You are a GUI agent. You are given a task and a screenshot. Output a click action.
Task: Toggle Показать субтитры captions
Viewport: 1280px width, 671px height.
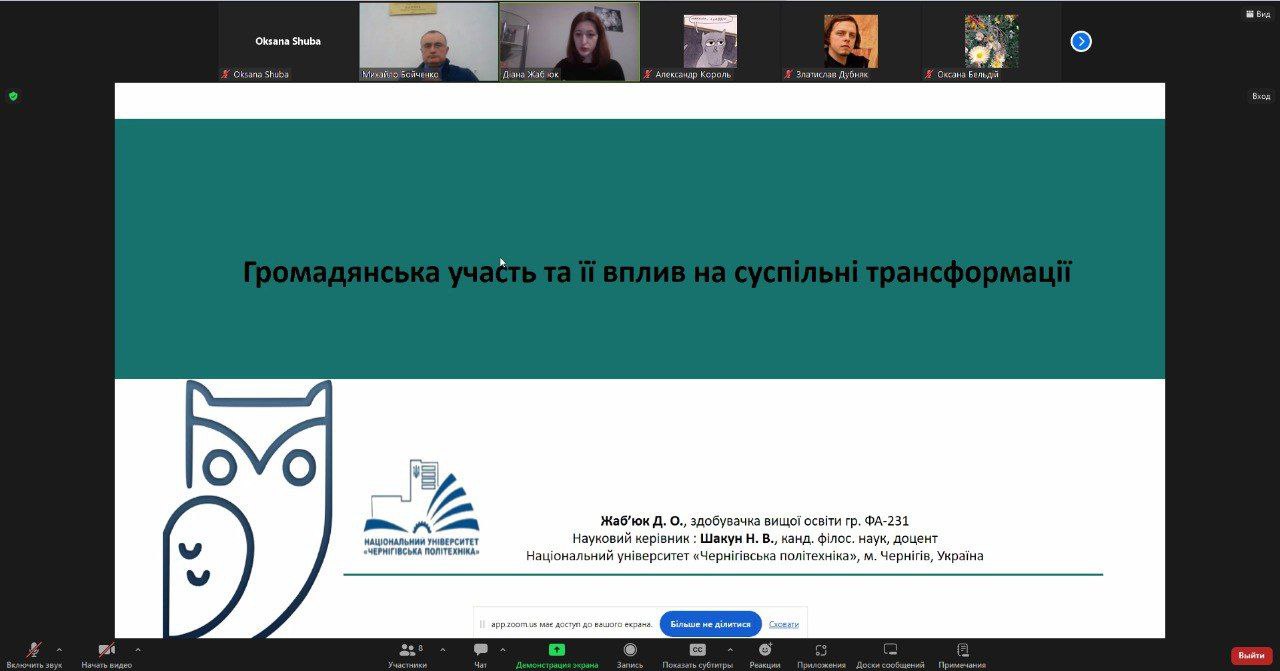697,651
